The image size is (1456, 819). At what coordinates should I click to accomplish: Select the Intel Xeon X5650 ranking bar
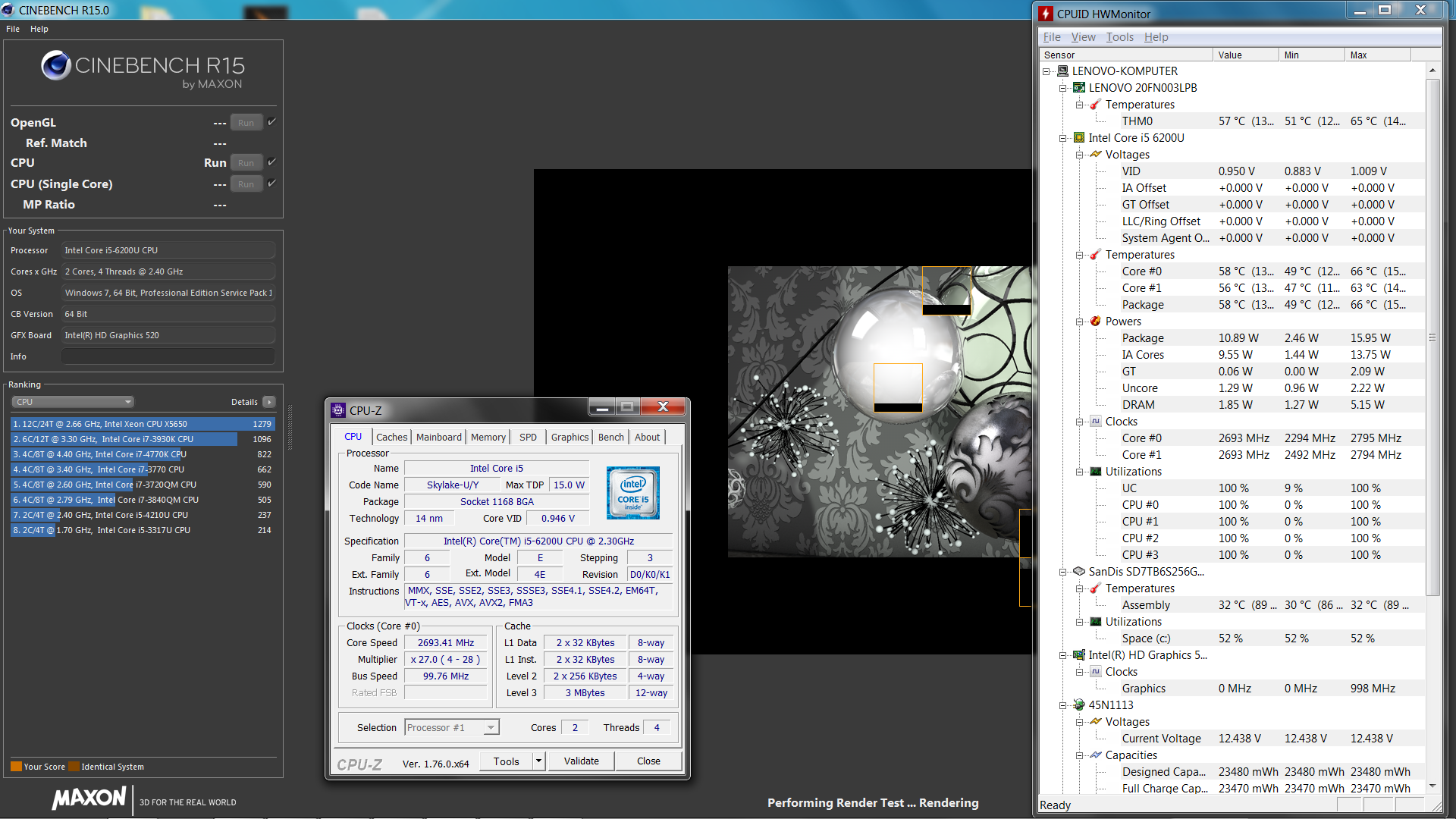[x=142, y=424]
